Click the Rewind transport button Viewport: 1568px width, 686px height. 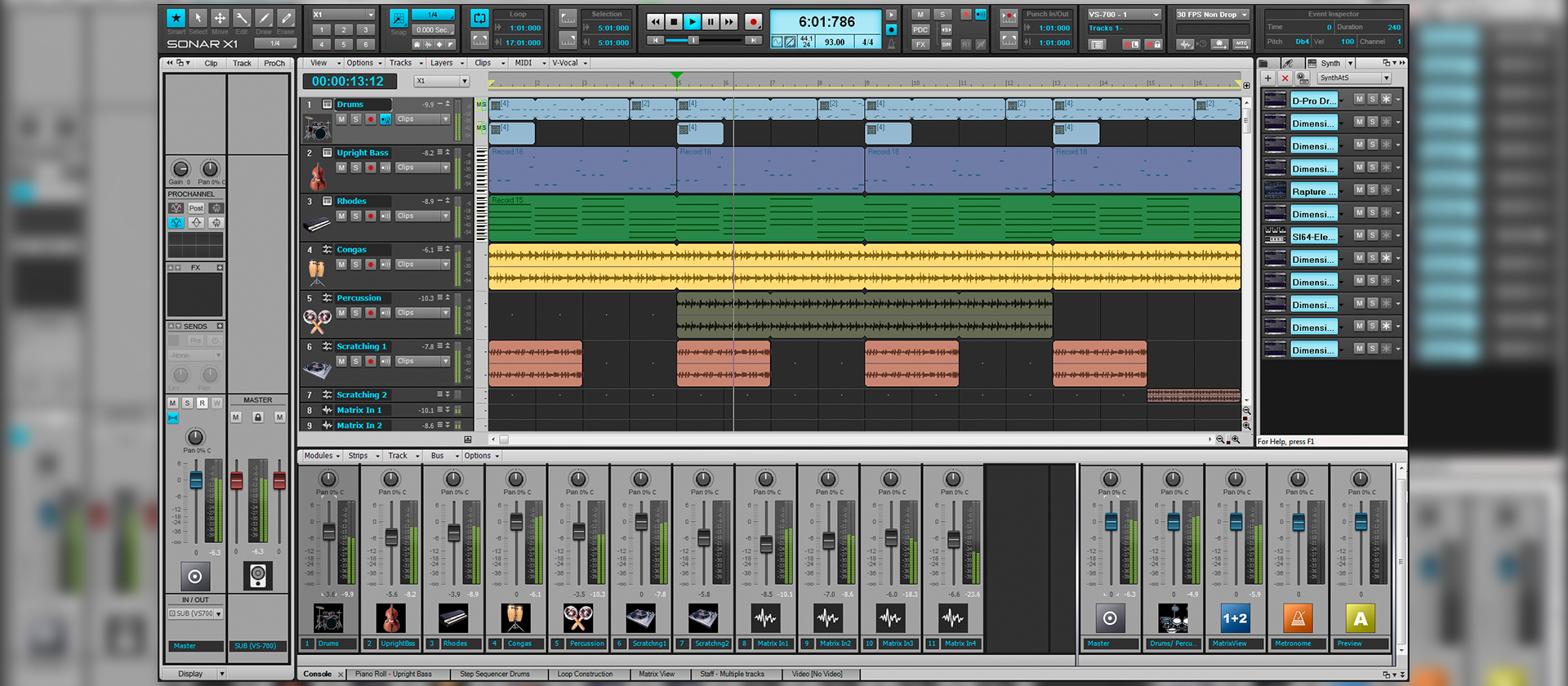(656, 22)
